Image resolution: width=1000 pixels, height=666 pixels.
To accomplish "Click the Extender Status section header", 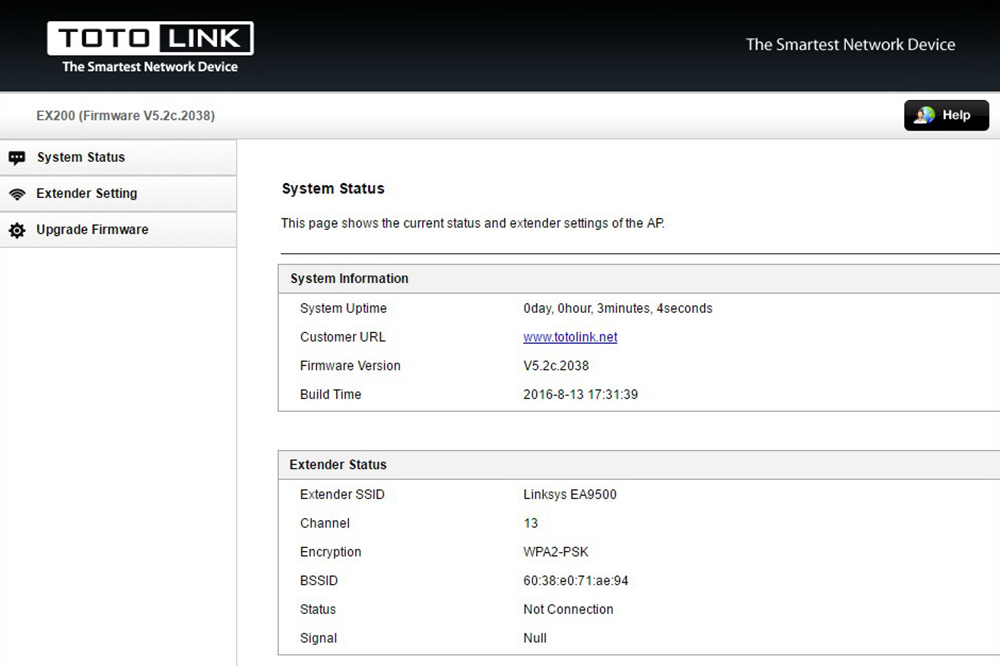I will point(338,465).
